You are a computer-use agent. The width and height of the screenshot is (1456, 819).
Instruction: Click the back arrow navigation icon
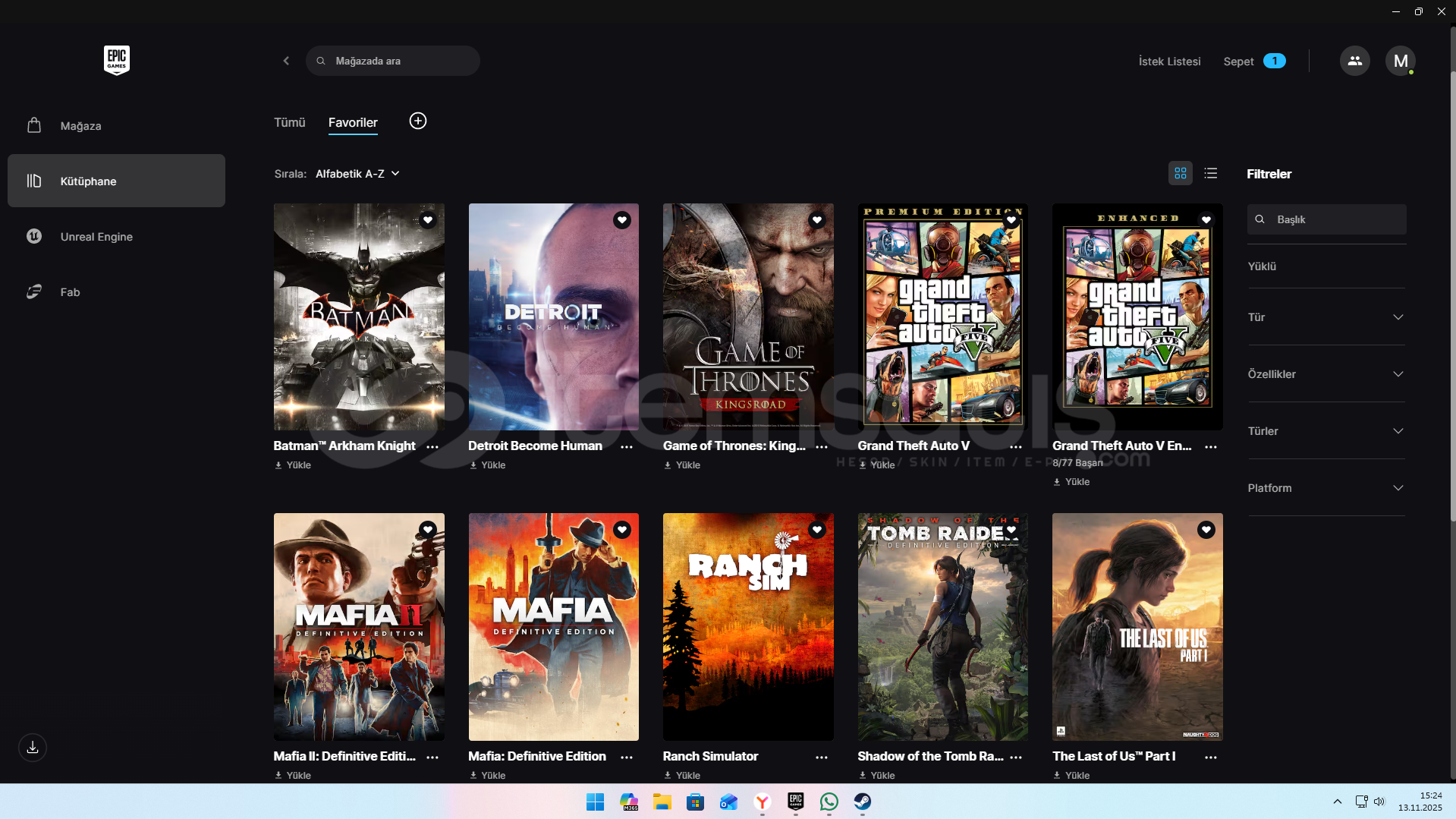point(286,61)
